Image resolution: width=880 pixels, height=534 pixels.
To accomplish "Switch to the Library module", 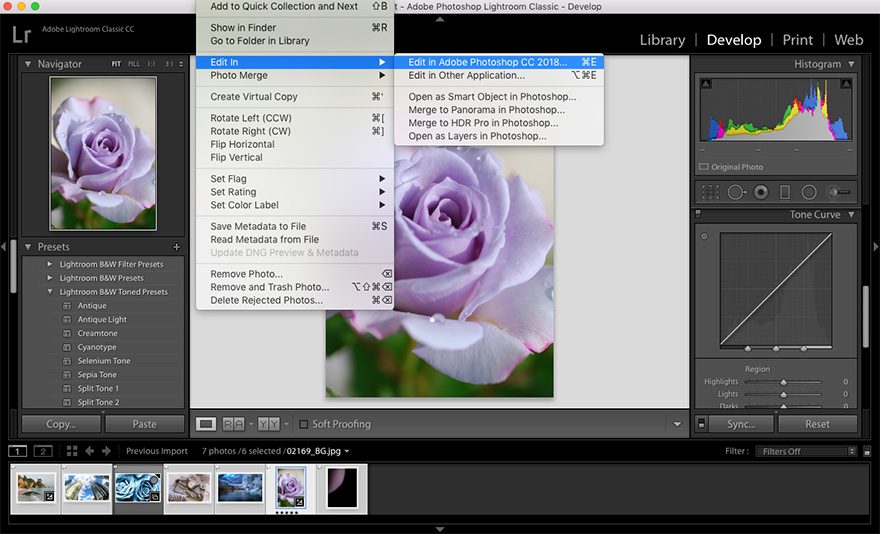I will [x=662, y=40].
